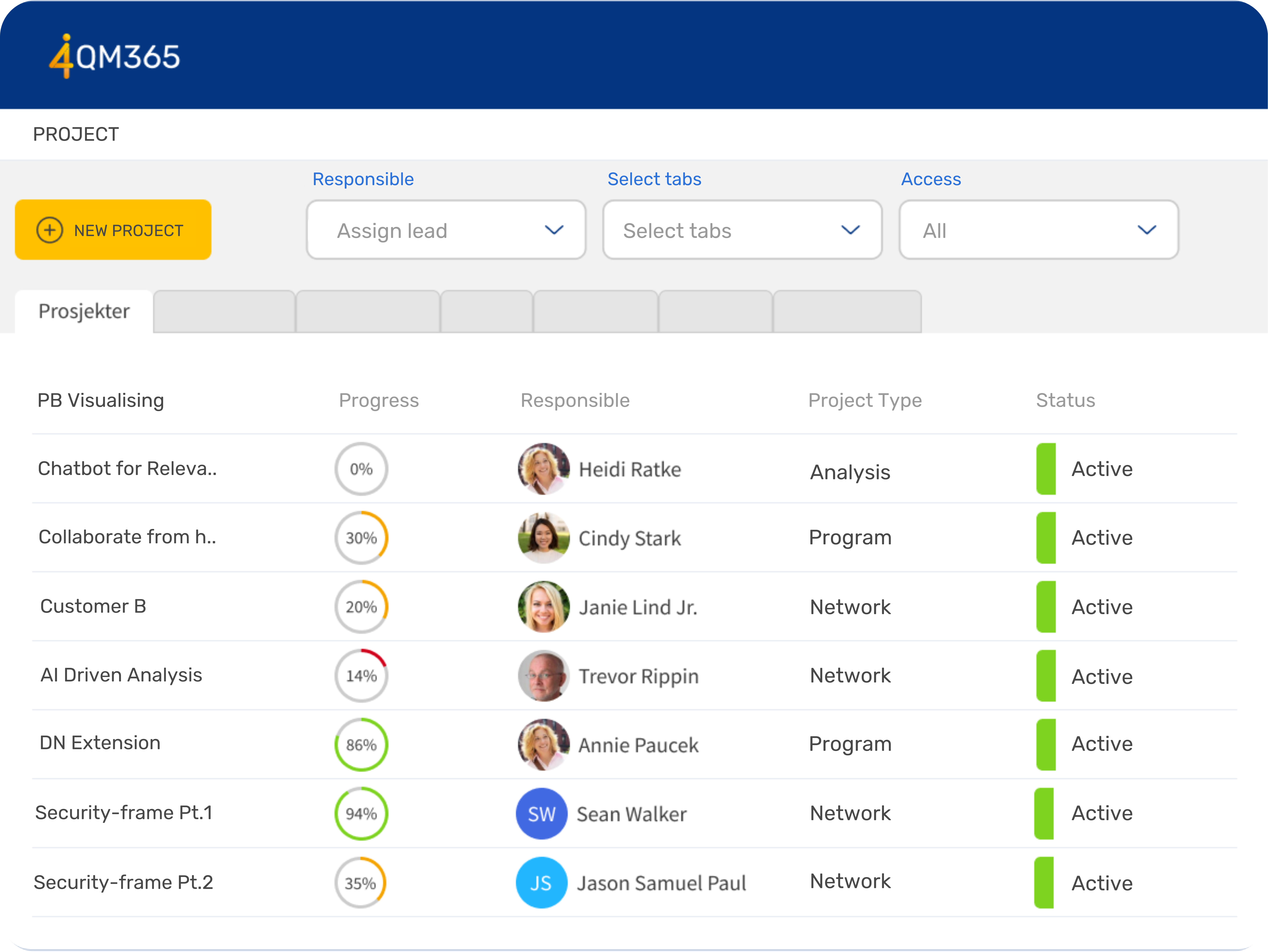Screen dimensions: 1268x952
Task: Switch to the Prosjekter tab
Action: click(84, 311)
